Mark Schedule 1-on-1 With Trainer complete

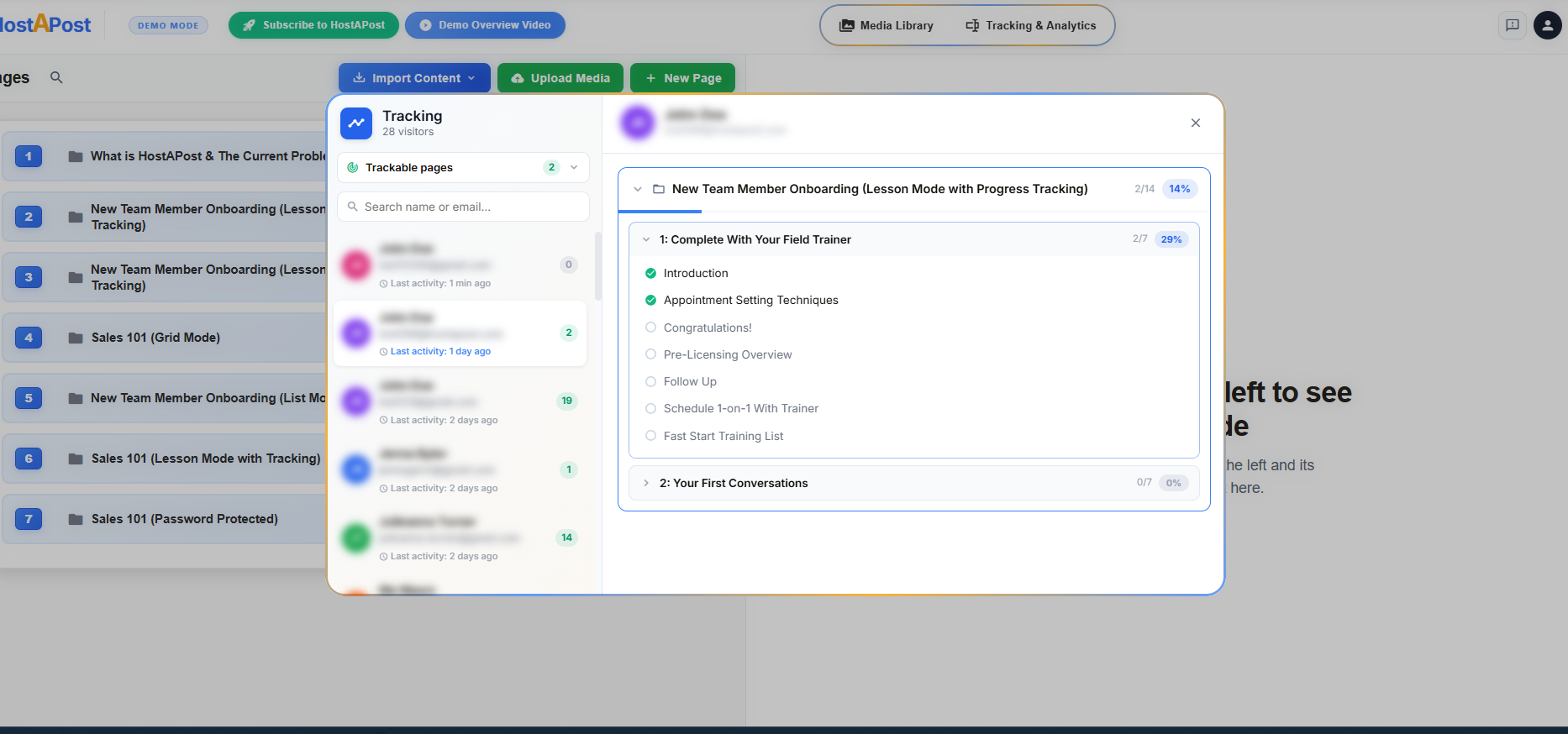coord(650,408)
